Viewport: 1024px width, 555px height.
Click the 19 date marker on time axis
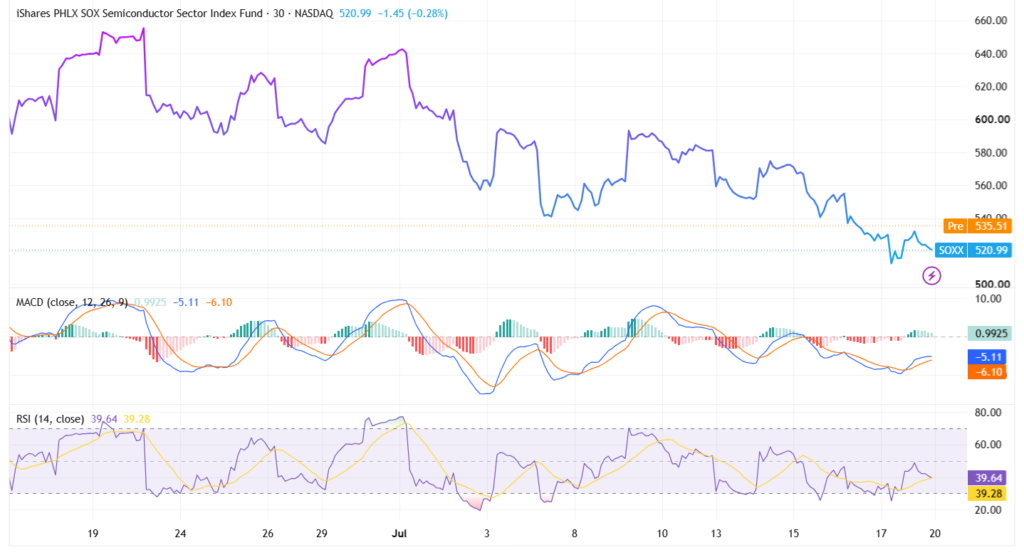click(x=93, y=533)
